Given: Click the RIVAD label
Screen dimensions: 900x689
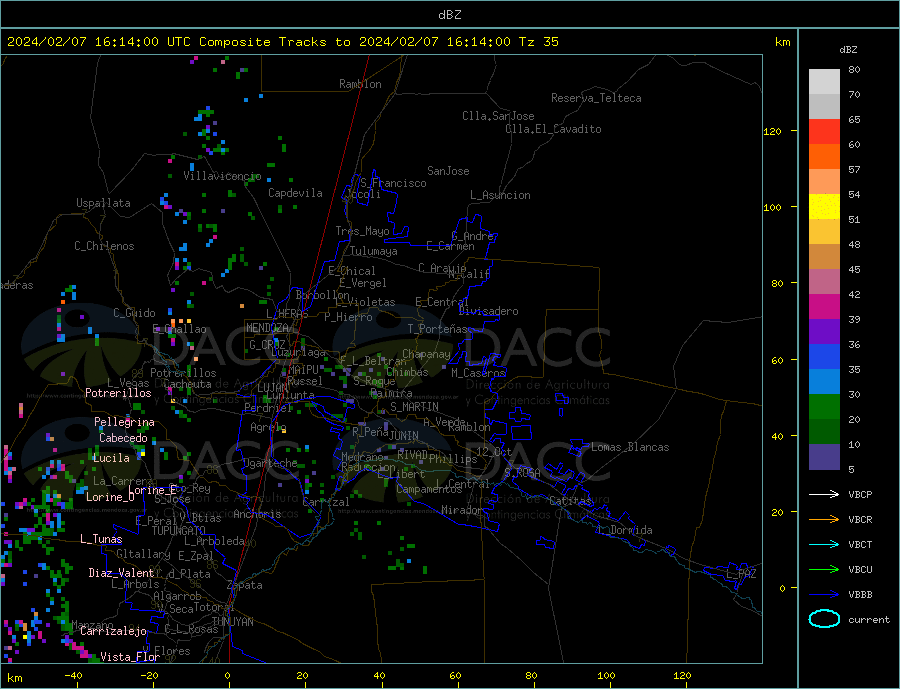Looking at the screenshot, I should pos(413,454).
